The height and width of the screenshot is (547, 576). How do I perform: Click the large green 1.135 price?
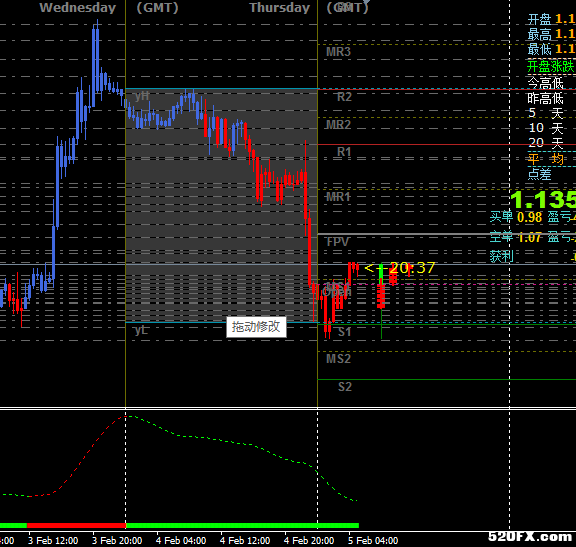click(x=543, y=200)
